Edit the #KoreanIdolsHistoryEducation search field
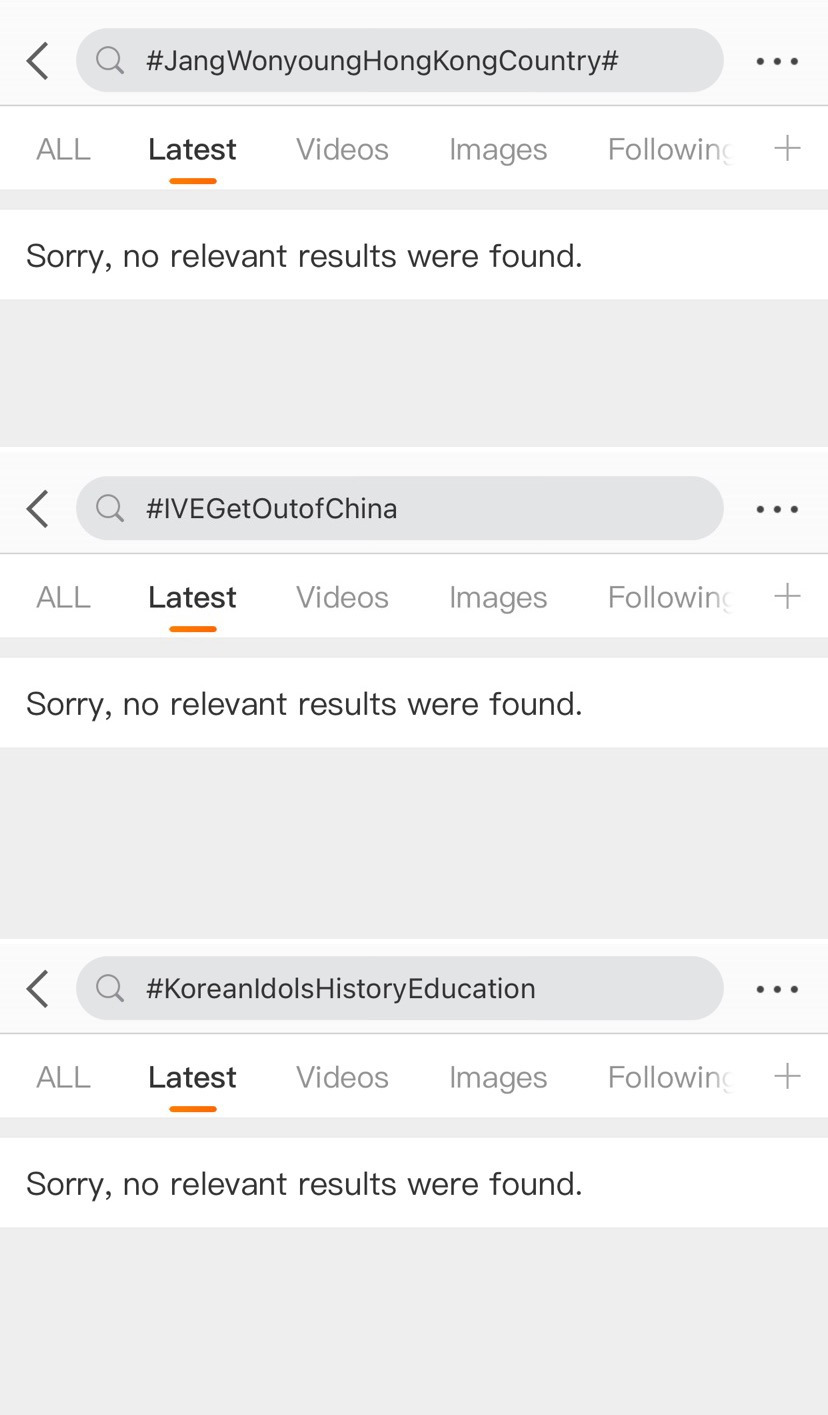The width and height of the screenshot is (828, 1415). tap(400, 989)
